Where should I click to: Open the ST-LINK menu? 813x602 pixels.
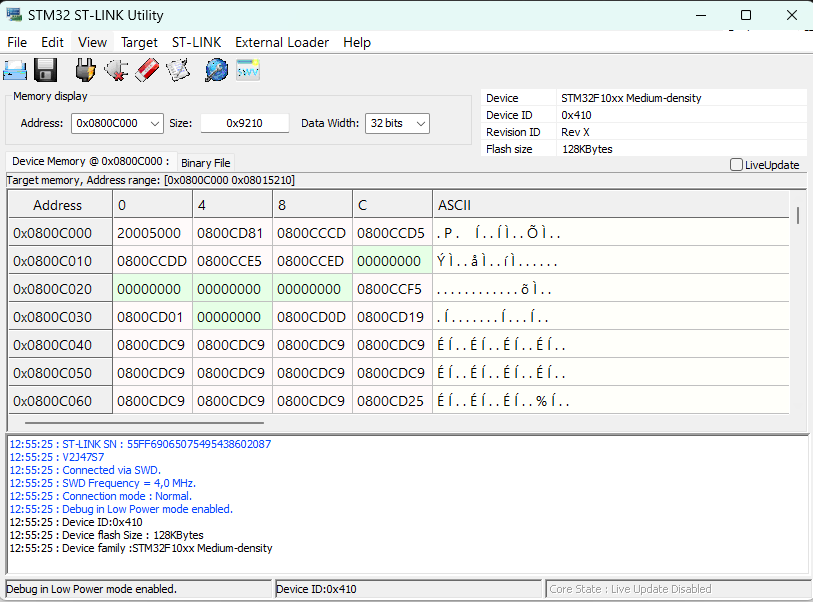pyautogui.click(x=197, y=43)
